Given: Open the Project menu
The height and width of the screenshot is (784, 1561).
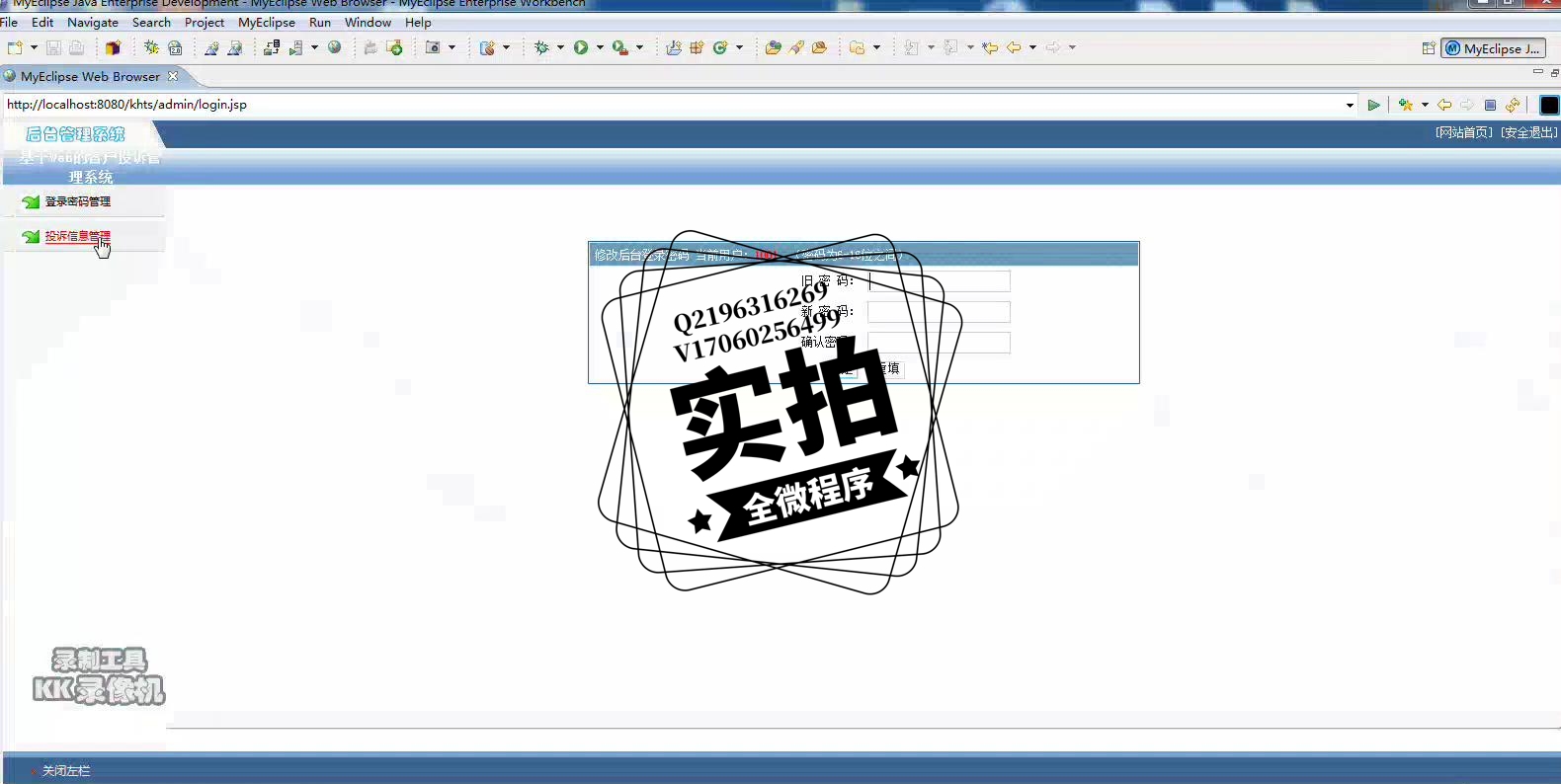Looking at the screenshot, I should pos(205,22).
